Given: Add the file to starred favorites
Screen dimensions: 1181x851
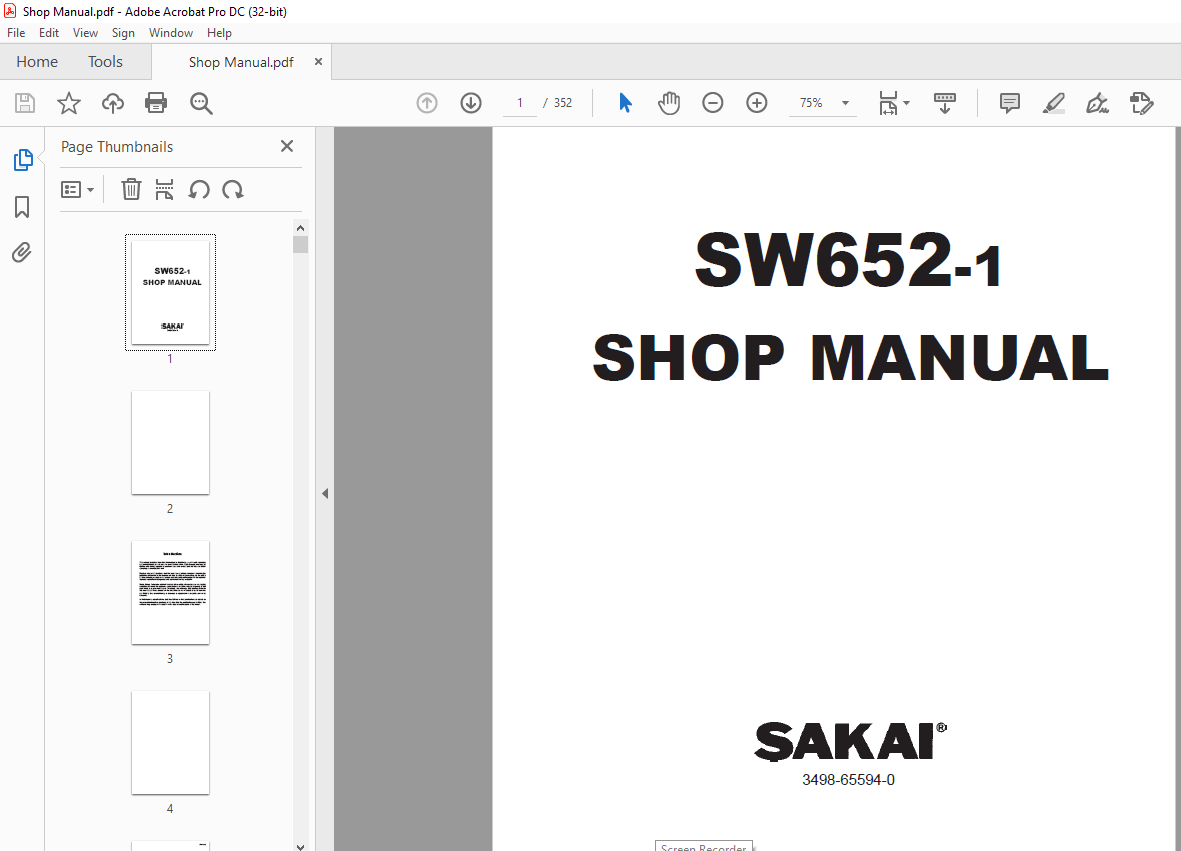Looking at the screenshot, I should click(69, 103).
